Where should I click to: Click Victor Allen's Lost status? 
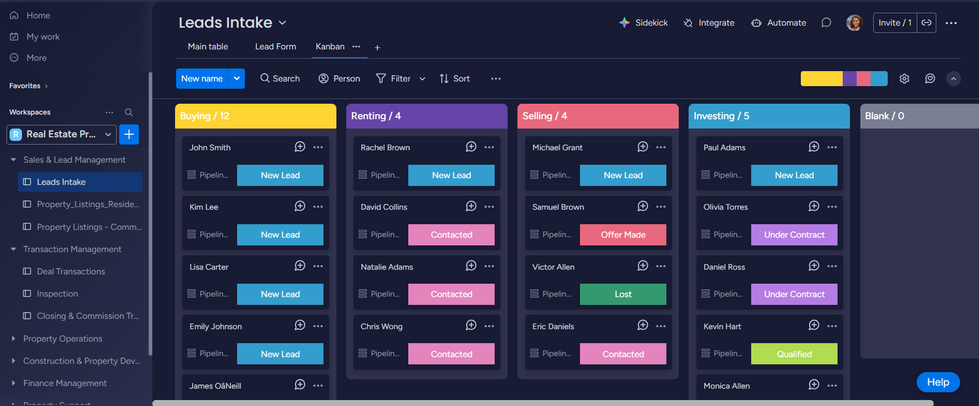tap(623, 294)
